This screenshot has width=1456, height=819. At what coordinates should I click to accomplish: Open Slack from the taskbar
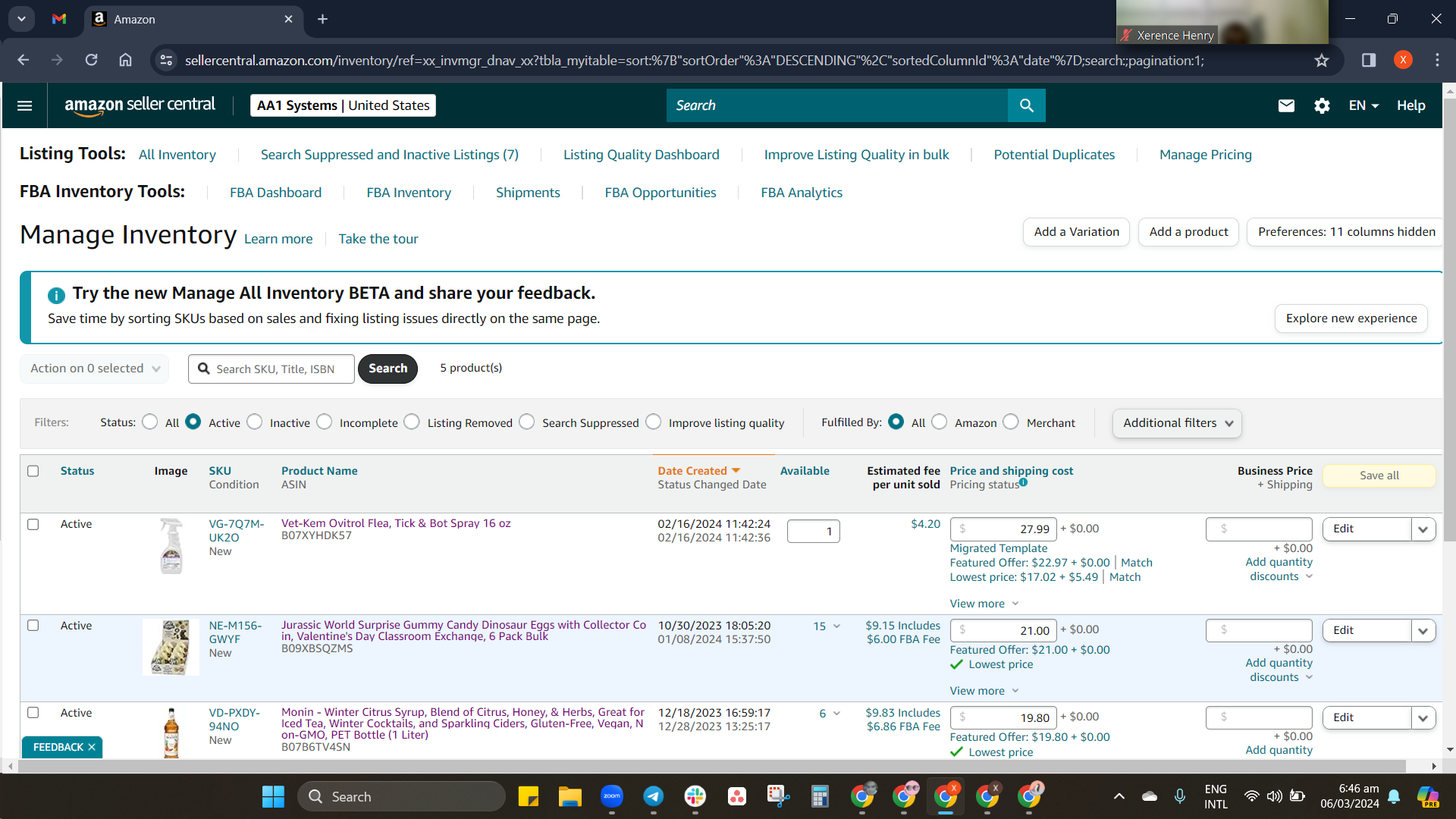pos(695,796)
